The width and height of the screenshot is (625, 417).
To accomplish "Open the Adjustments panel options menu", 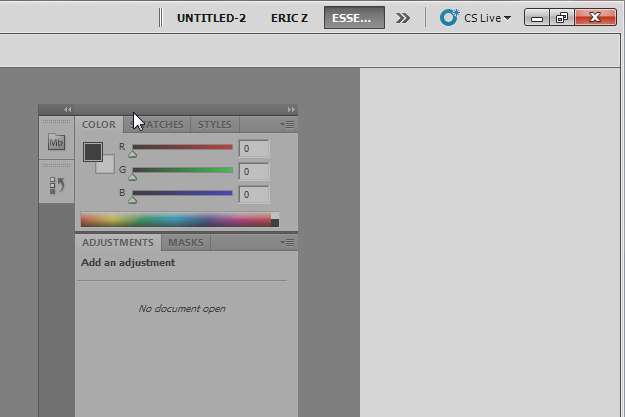I will click(x=287, y=242).
